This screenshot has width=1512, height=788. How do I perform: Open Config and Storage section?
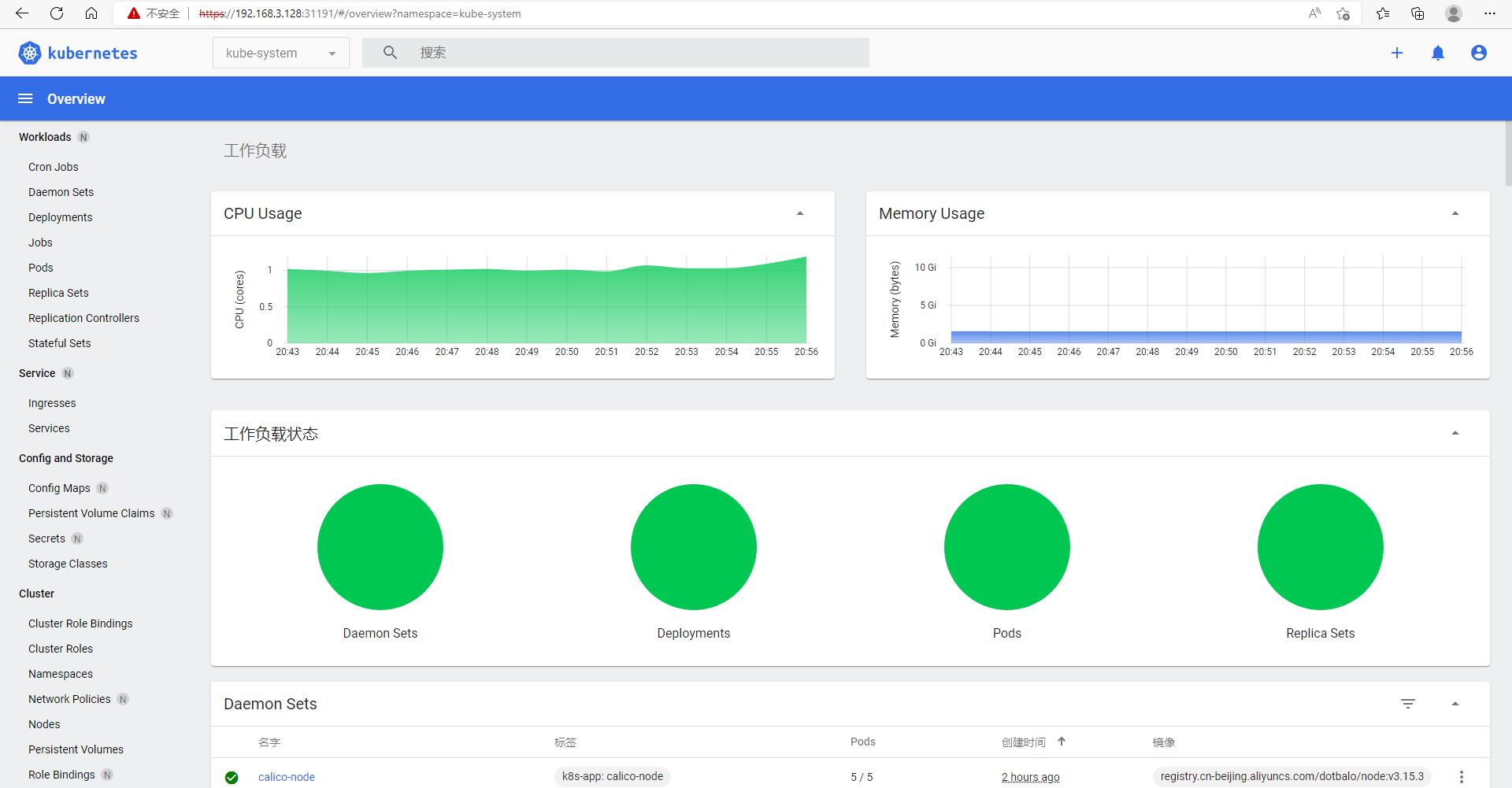[66, 458]
